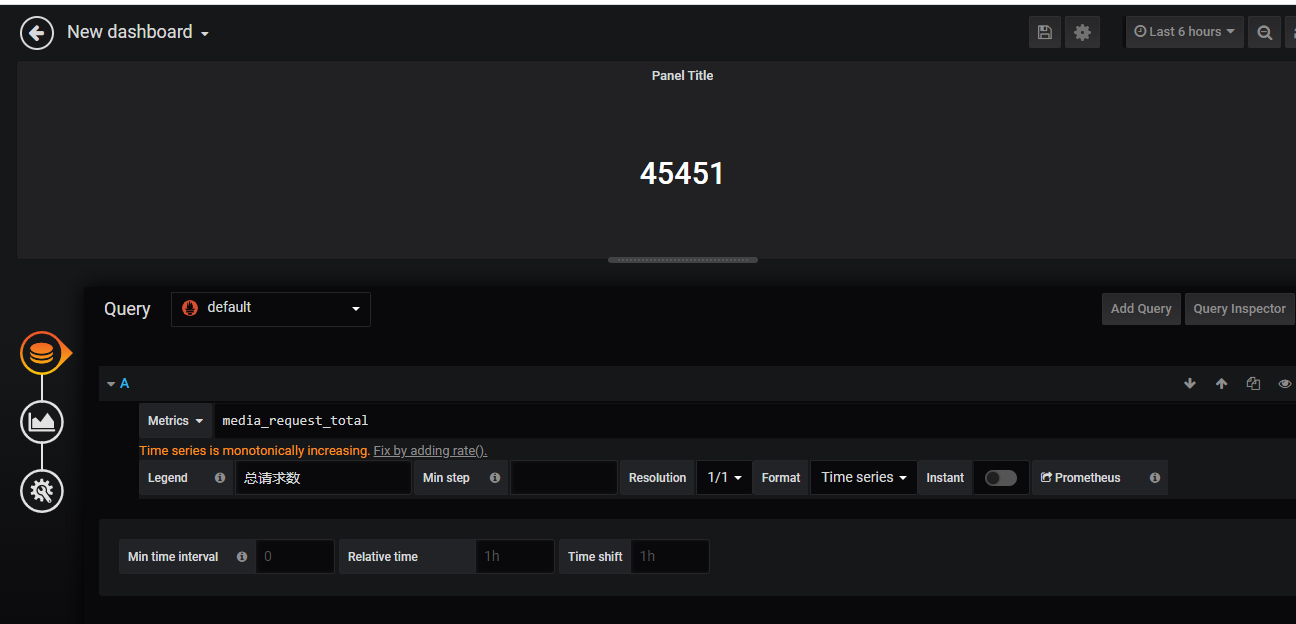The image size is (1296, 624).
Task: Open the Last 6 hours time picker
Action: coord(1185,32)
